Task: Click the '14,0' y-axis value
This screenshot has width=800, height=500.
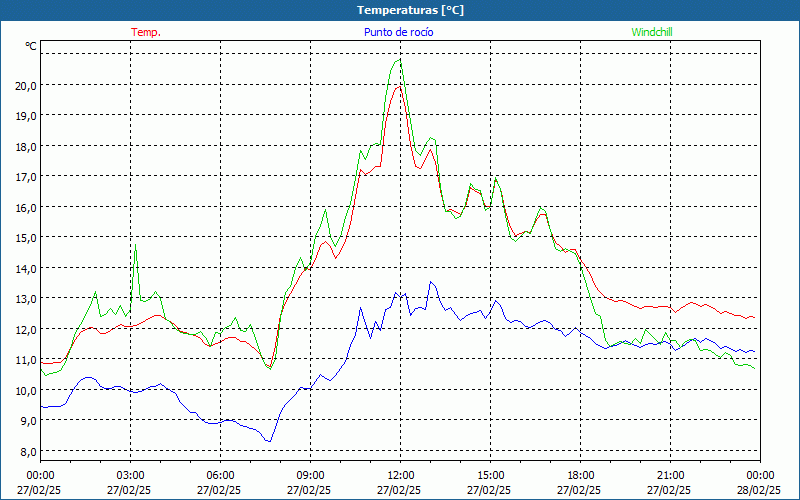Action: point(26,268)
